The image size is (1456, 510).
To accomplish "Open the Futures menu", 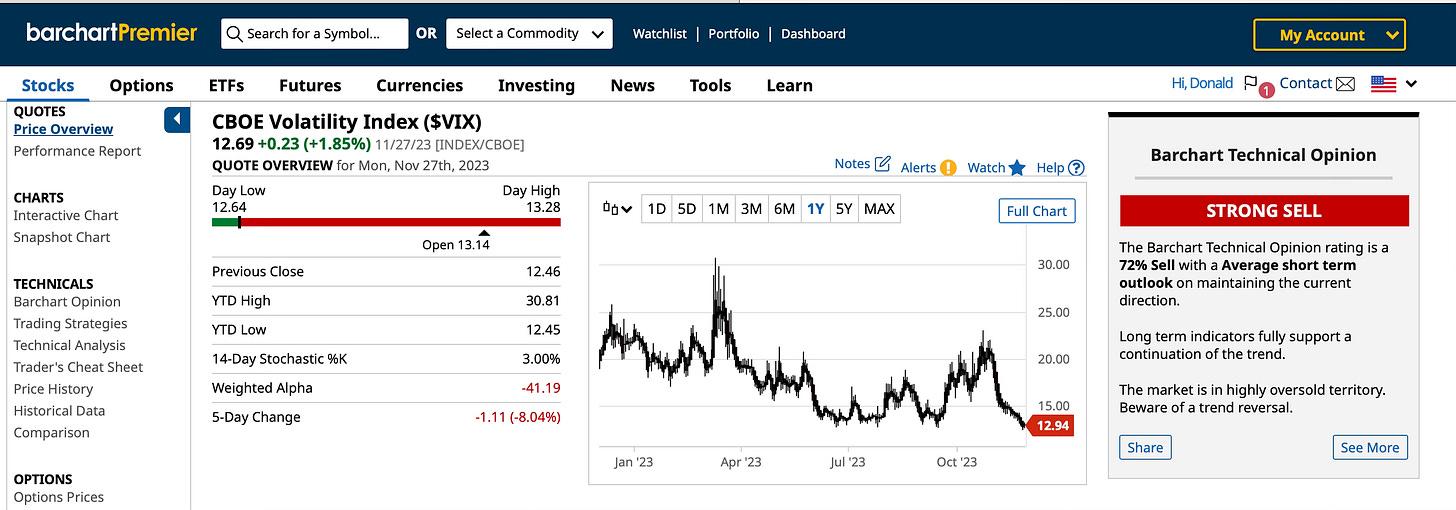I will pyautogui.click(x=310, y=86).
